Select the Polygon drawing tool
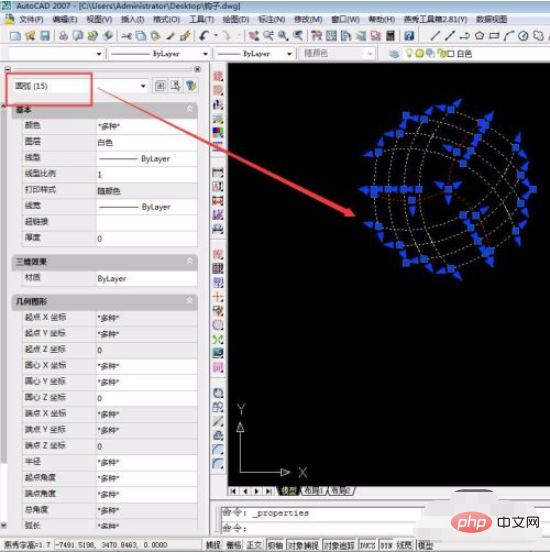This screenshot has height=555, width=550. click(x=479, y=36)
